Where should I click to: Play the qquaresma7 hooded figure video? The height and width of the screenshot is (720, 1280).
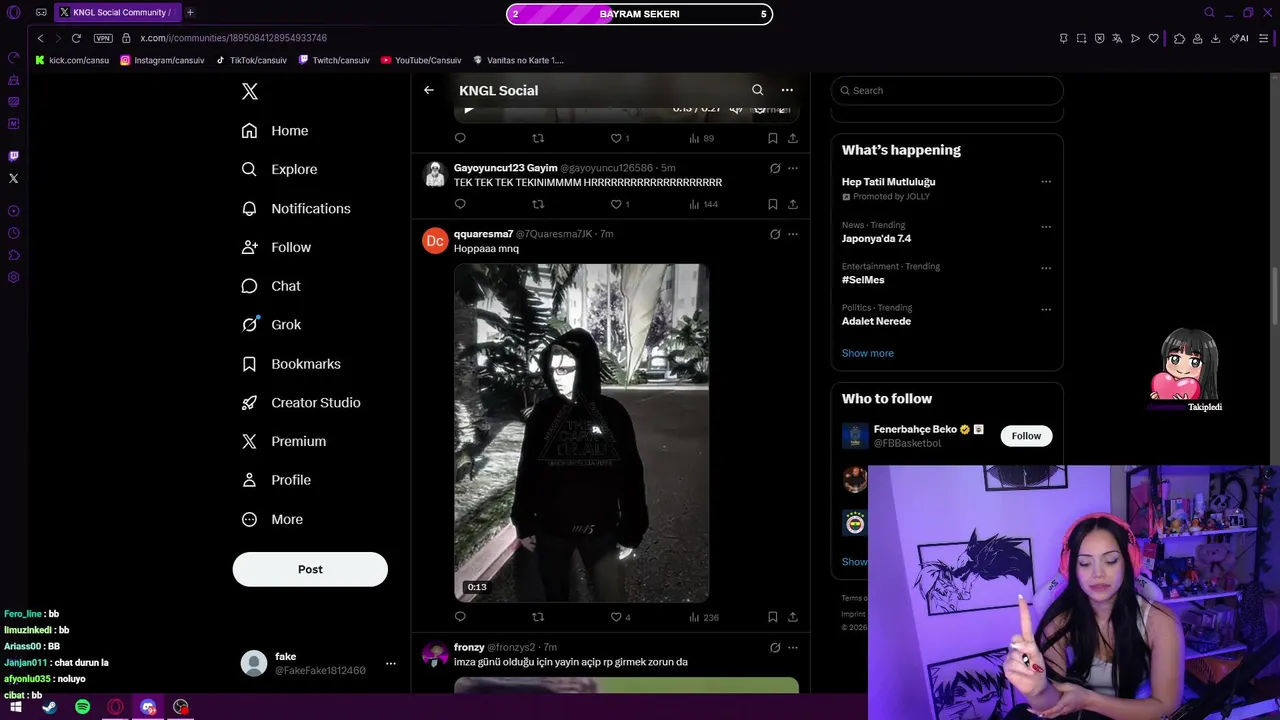581,433
